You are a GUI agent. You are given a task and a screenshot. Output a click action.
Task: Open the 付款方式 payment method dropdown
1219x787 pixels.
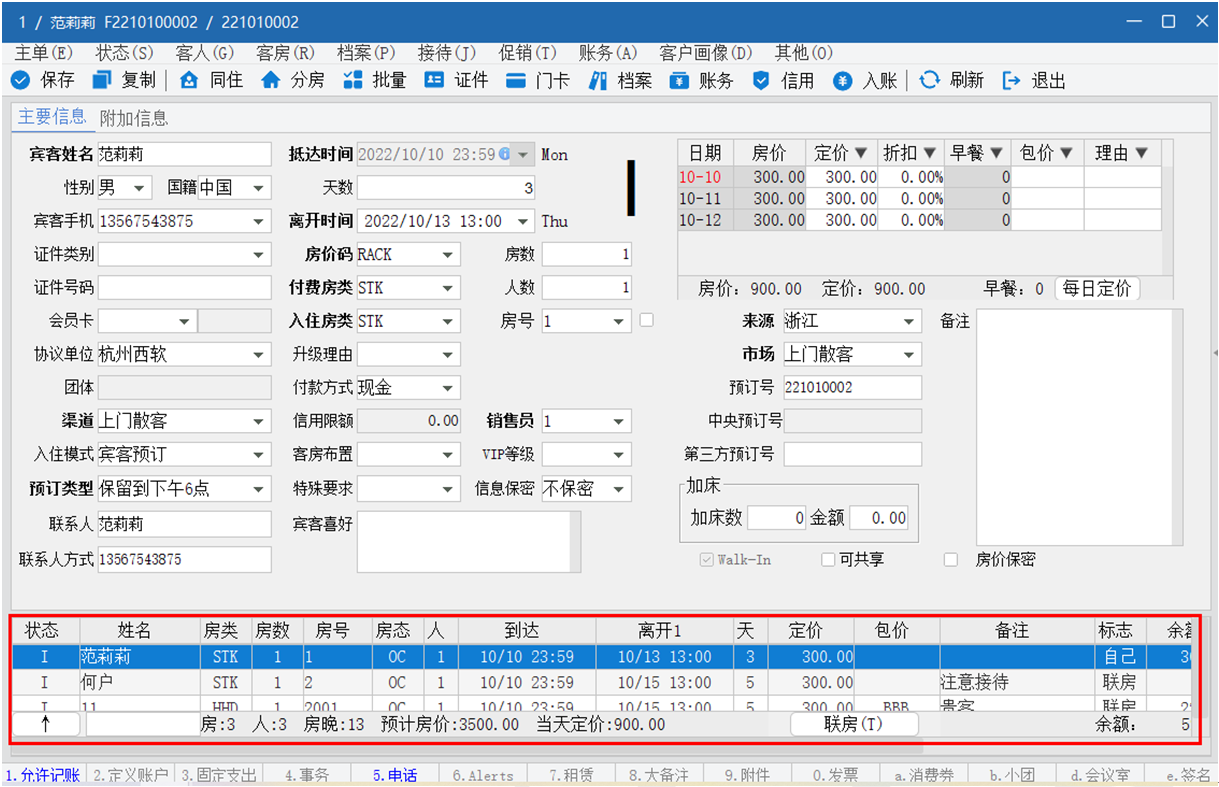point(449,388)
